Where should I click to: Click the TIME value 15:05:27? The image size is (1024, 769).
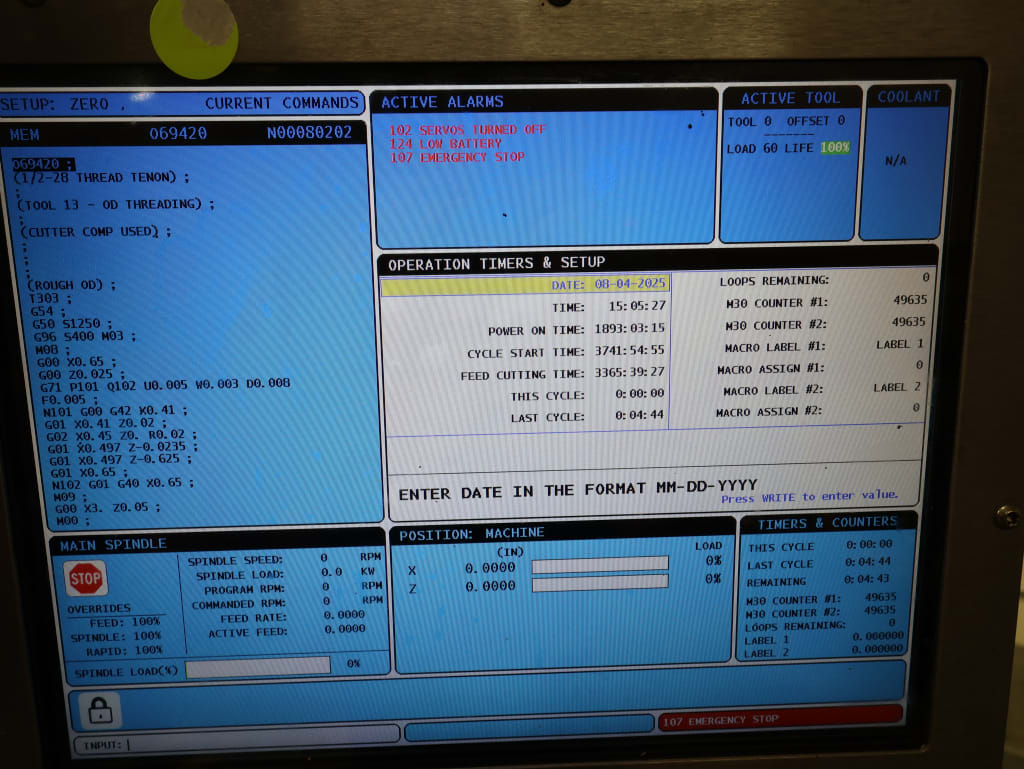pos(637,306)
